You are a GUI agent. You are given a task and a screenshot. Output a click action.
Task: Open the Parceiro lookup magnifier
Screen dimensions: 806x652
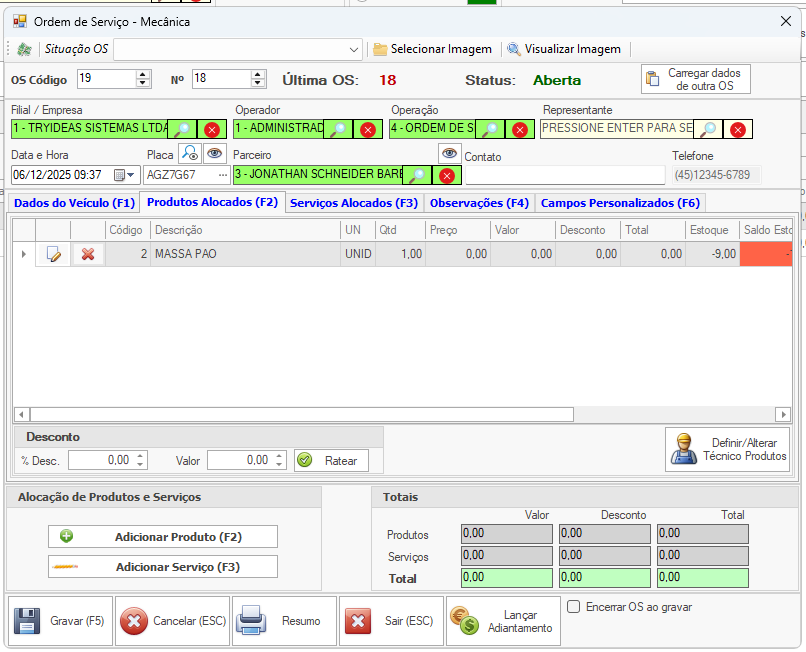pos(415,175)
